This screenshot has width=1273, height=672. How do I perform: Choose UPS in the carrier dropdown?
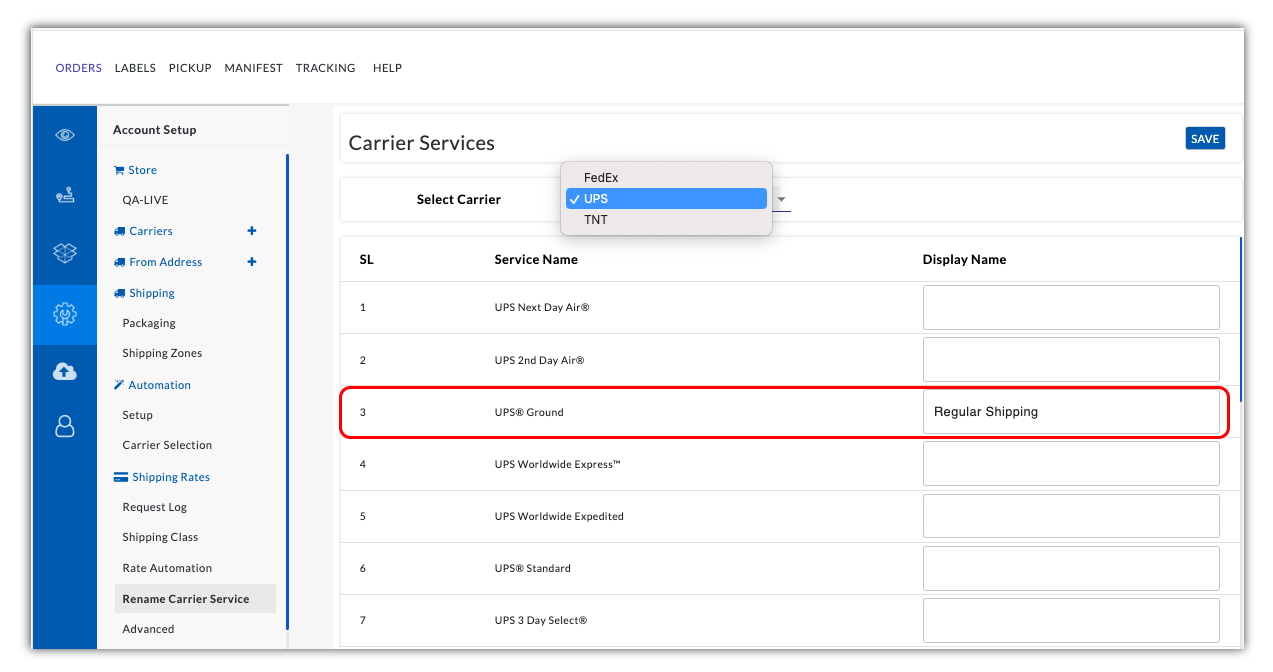666,199
